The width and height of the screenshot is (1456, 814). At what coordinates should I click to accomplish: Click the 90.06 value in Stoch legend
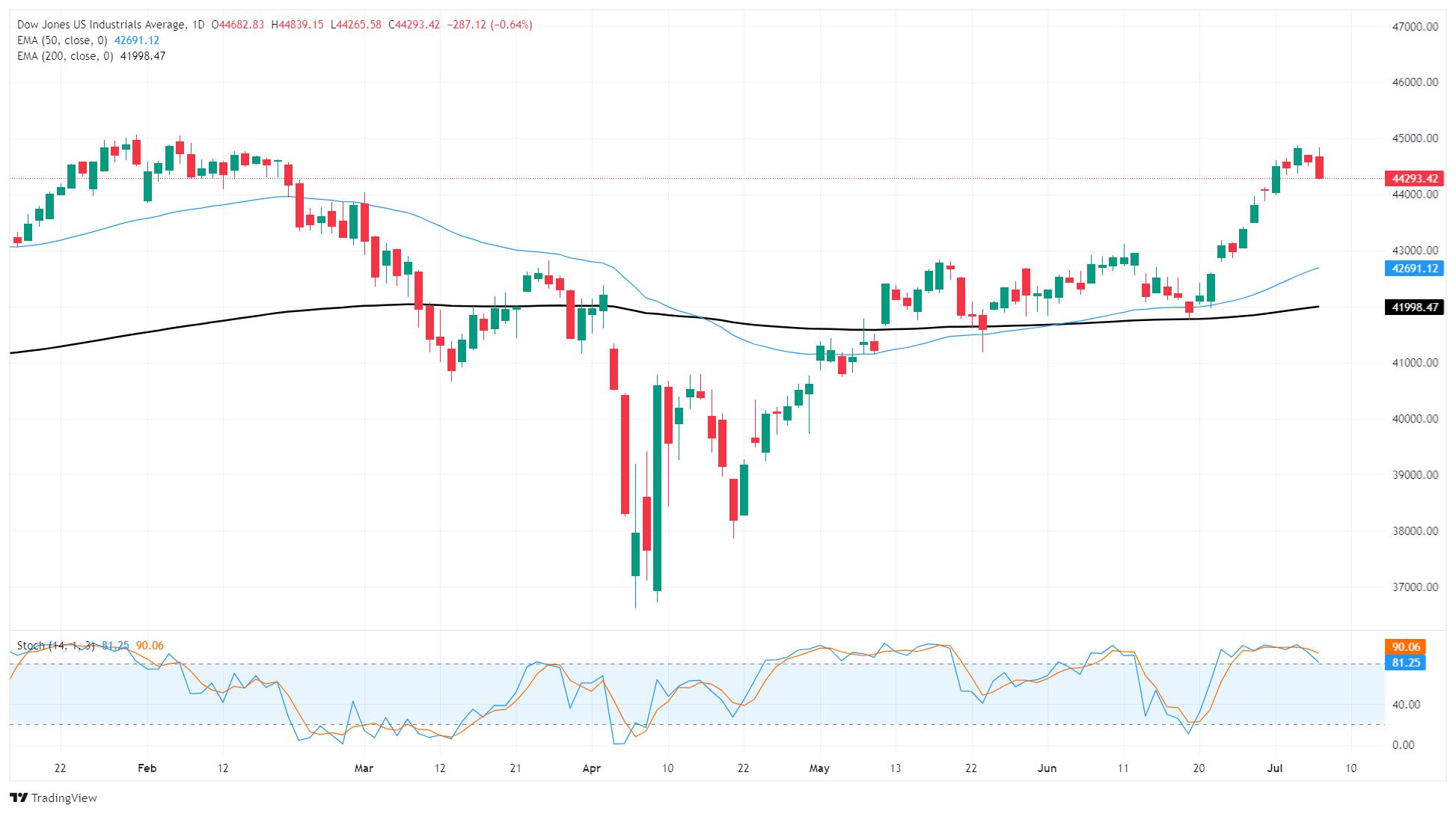(x=149, y=646)
